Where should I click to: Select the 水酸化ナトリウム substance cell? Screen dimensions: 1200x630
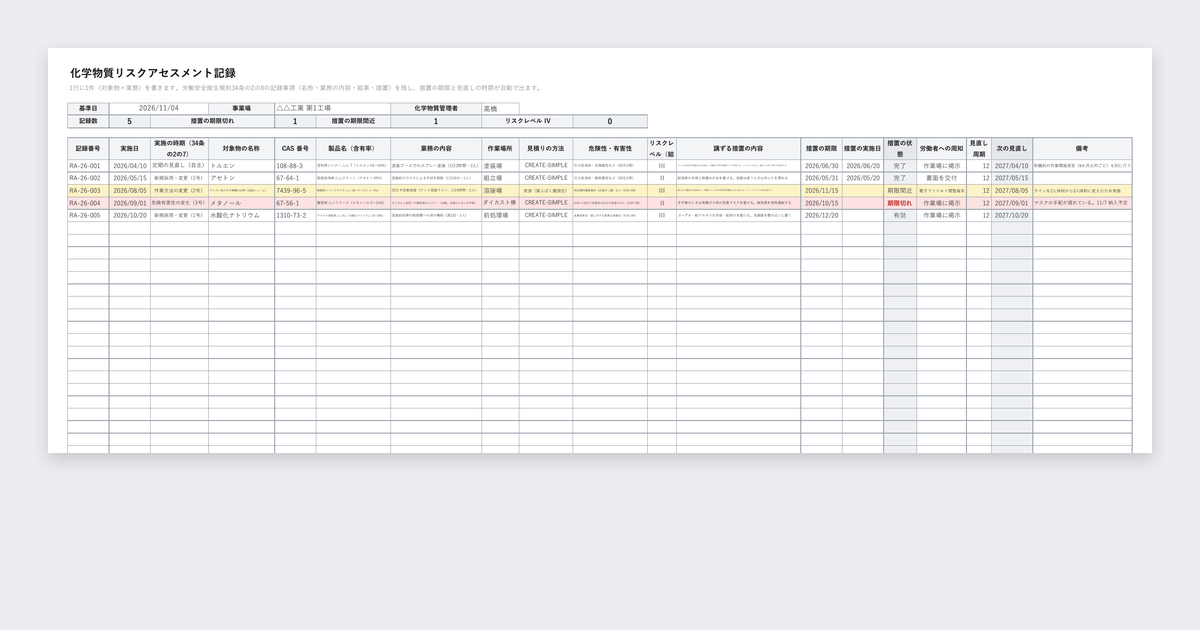[x=241, y=215]
